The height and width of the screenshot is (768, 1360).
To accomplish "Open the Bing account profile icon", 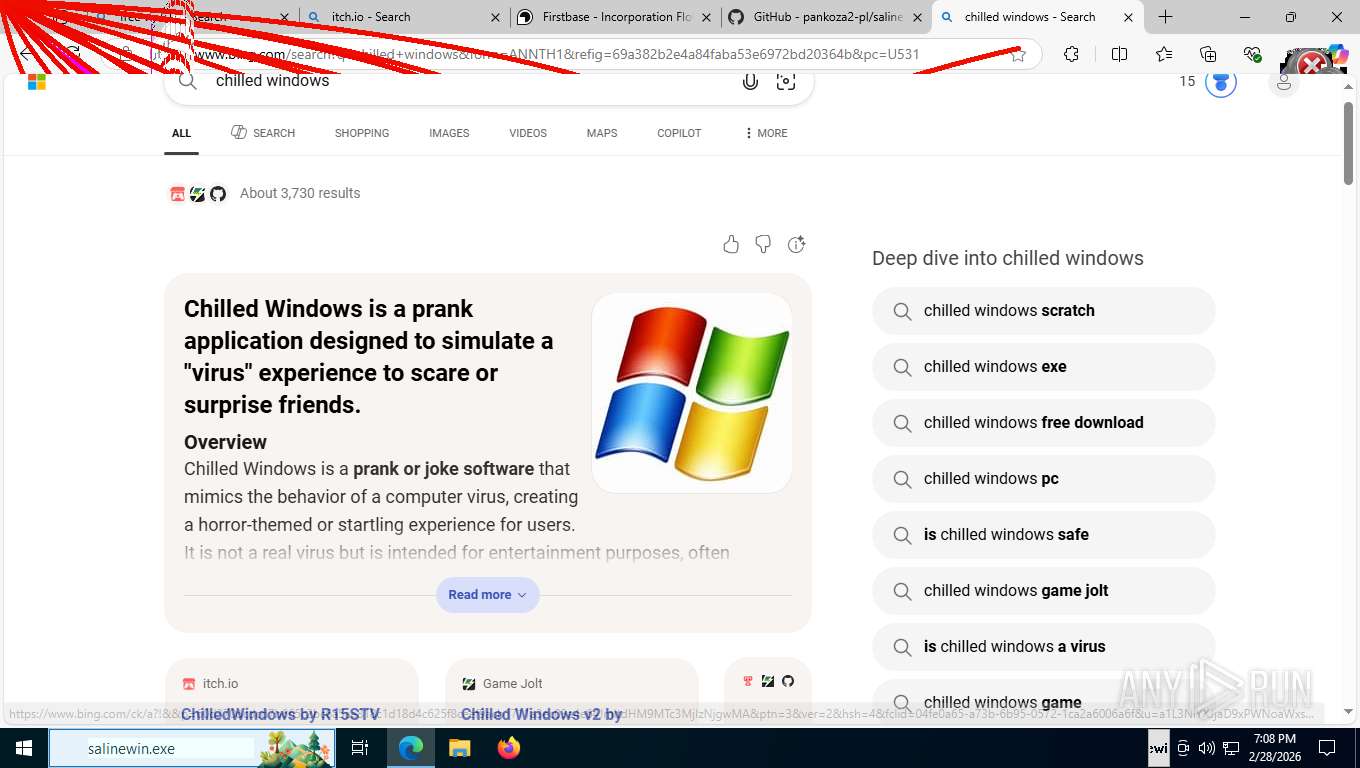I will tap(1284, 81).
